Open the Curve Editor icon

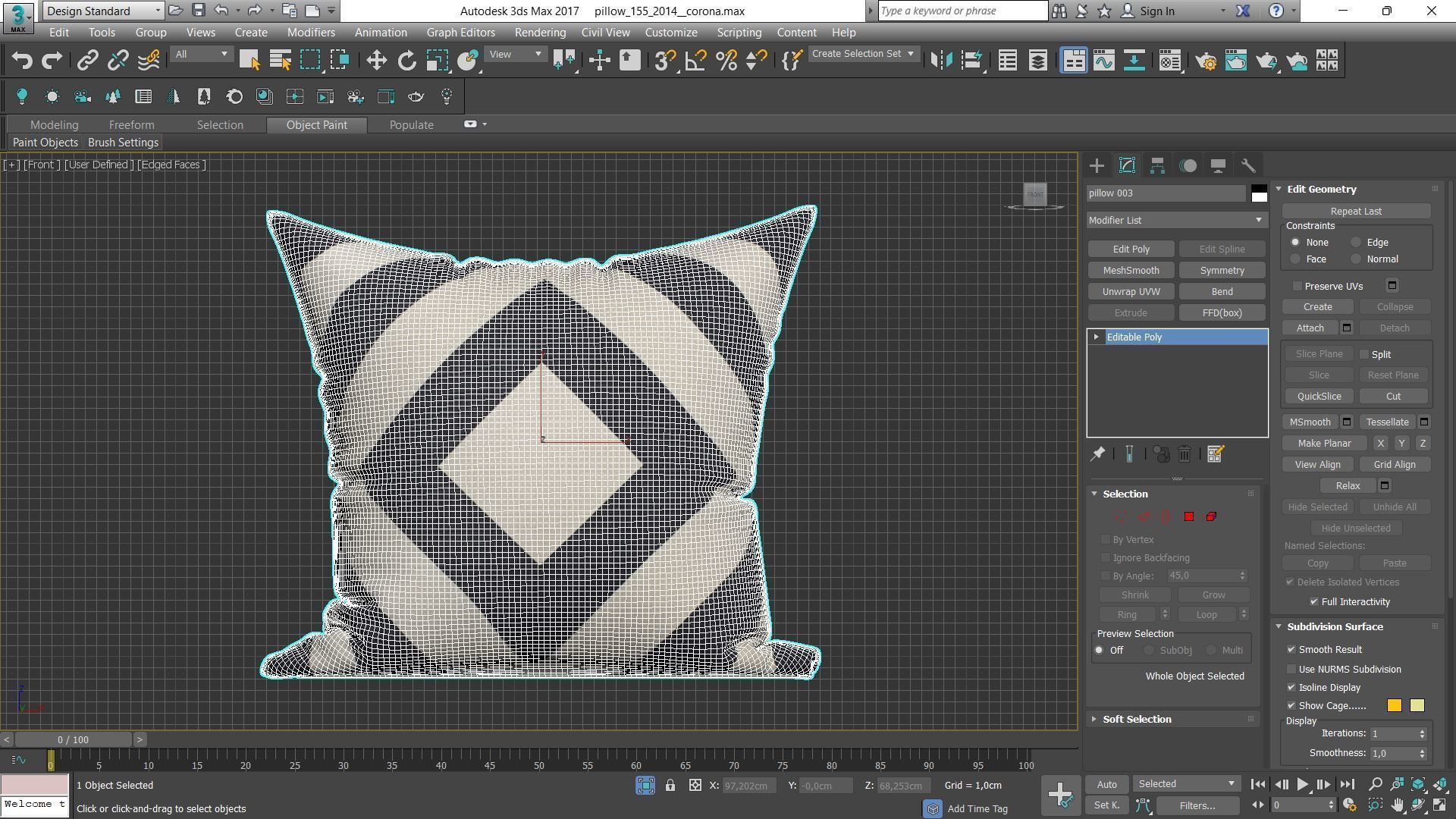(1104, 61)
